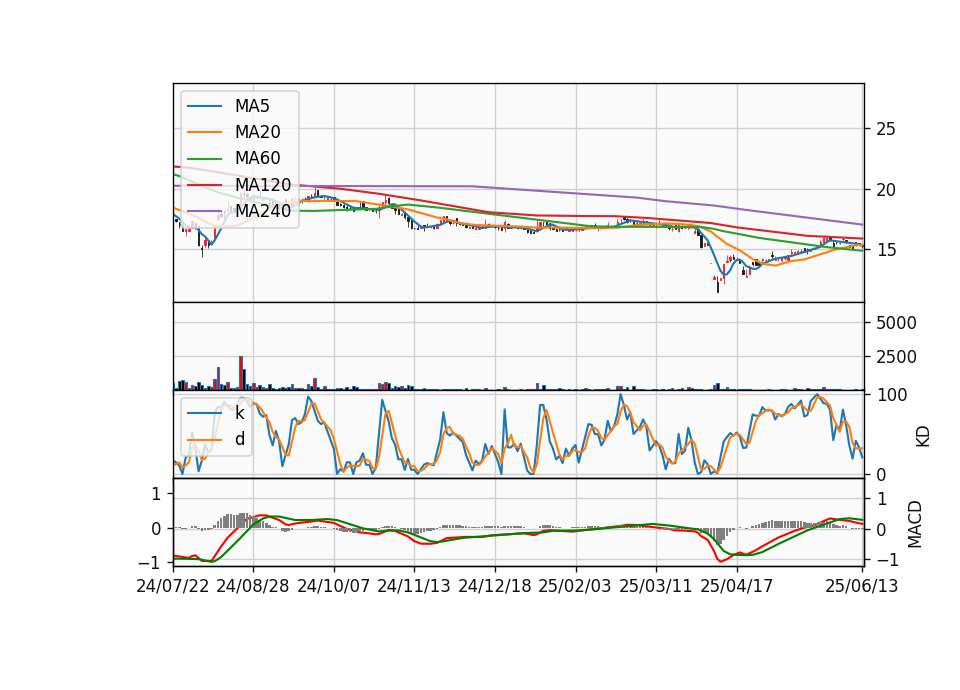
Task: Click the 24/12/18 date label
Action: click(495, 586)
